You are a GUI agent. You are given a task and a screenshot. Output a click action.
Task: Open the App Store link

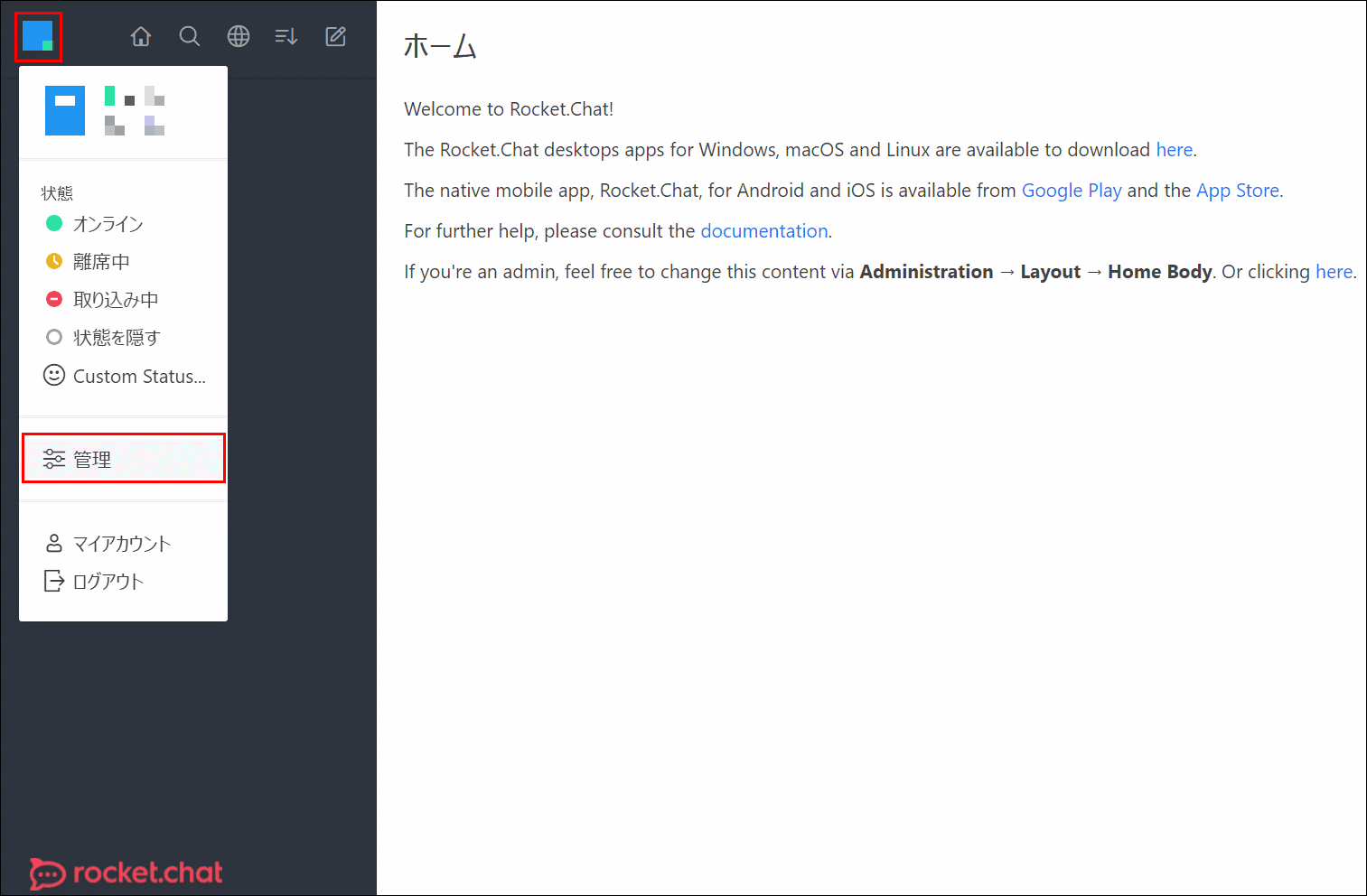point(1238,191)
